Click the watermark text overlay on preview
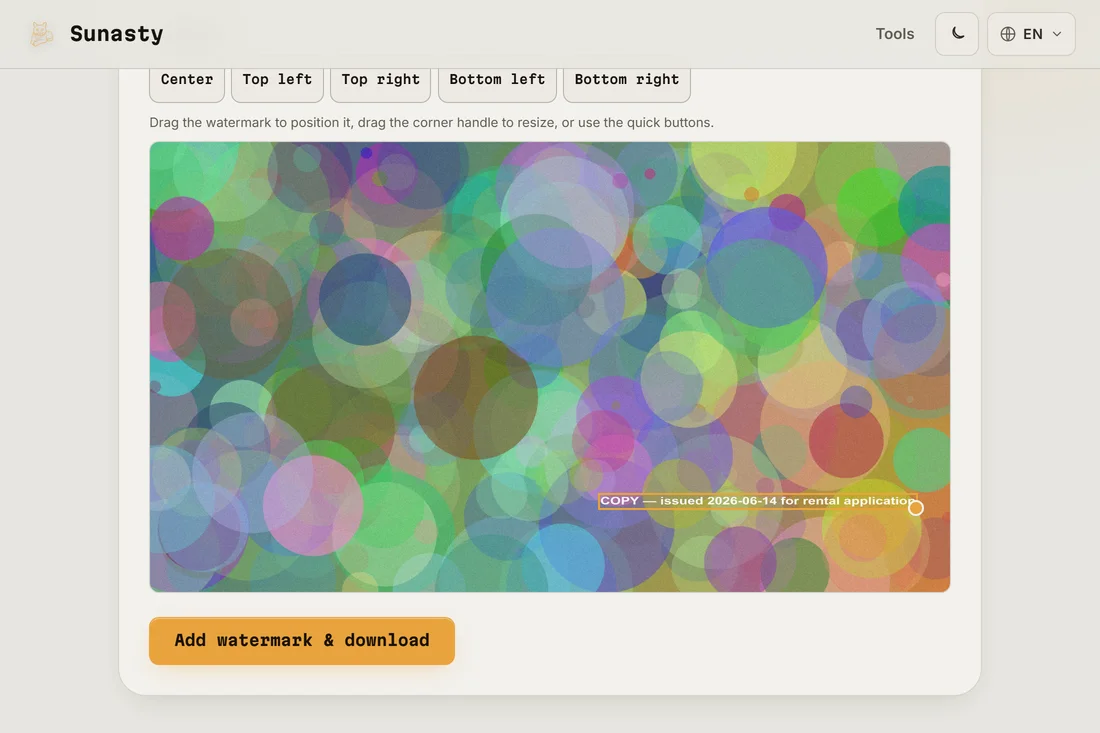The height and width of the screenshot is (733, 1100). click(x=757, y=501)
